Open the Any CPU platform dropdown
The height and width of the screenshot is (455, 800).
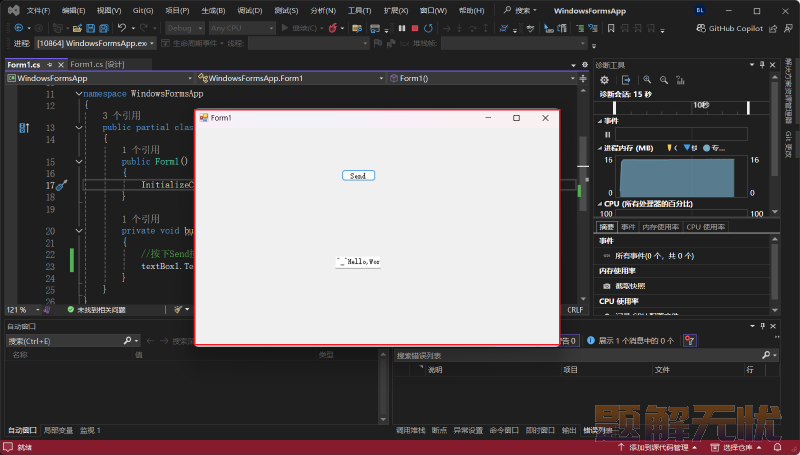tap(242, 28)
